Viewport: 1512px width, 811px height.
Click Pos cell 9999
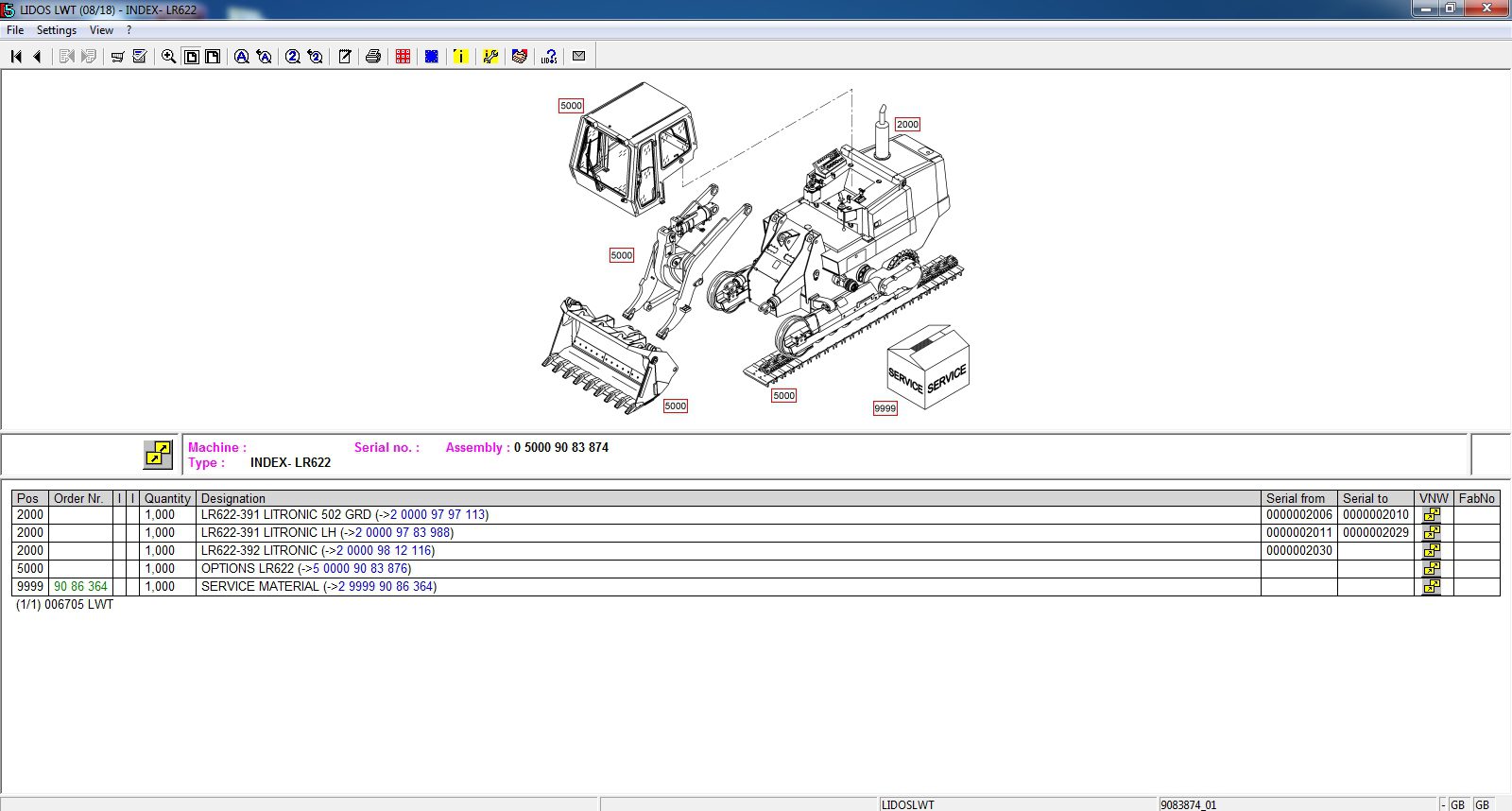pyautogui.click(x=30, y=587)
